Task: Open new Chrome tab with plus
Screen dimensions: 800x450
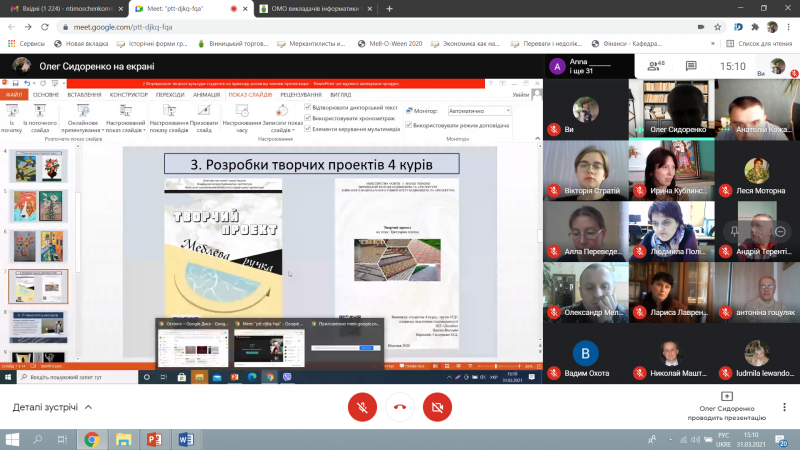Action: 389,9
